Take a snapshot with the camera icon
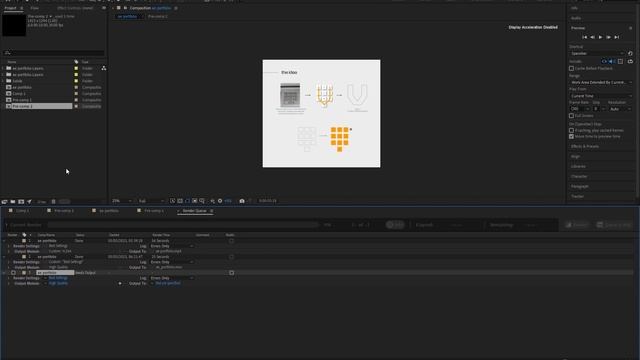This screenshot has height=360, width=640. [242, 201]
